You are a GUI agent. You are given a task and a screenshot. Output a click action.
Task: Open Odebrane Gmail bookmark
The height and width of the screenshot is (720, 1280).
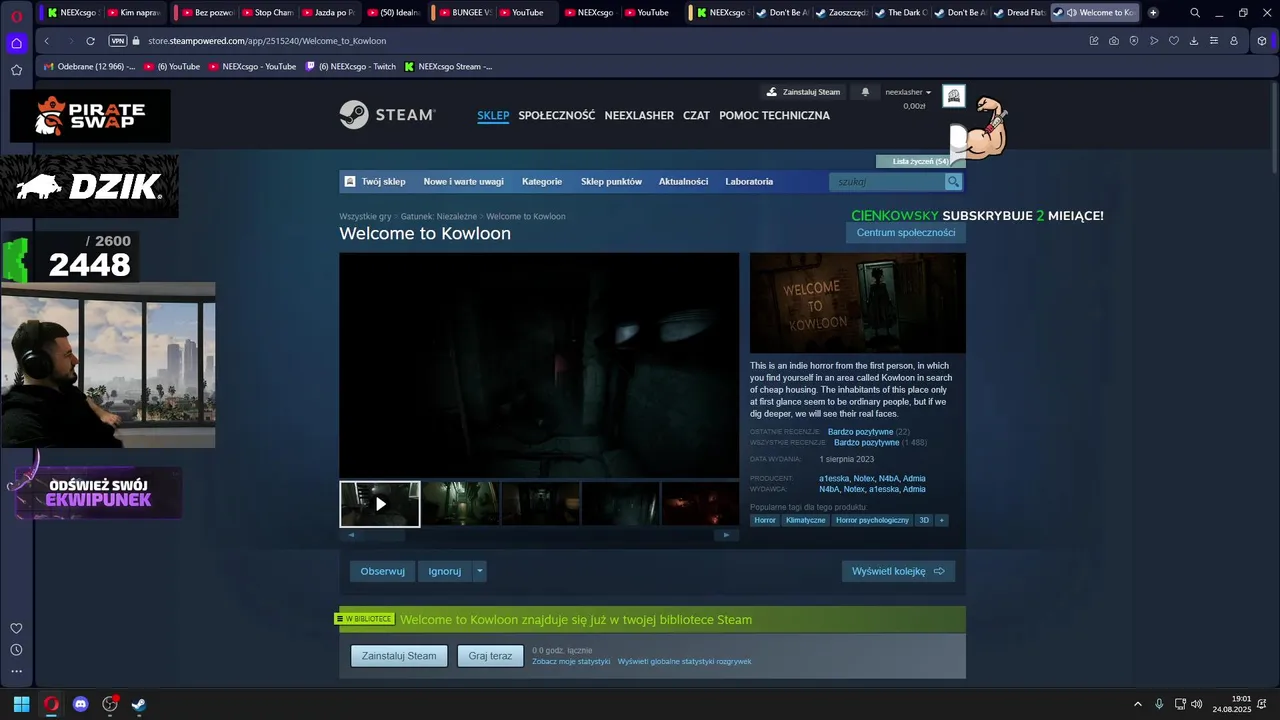90,67
